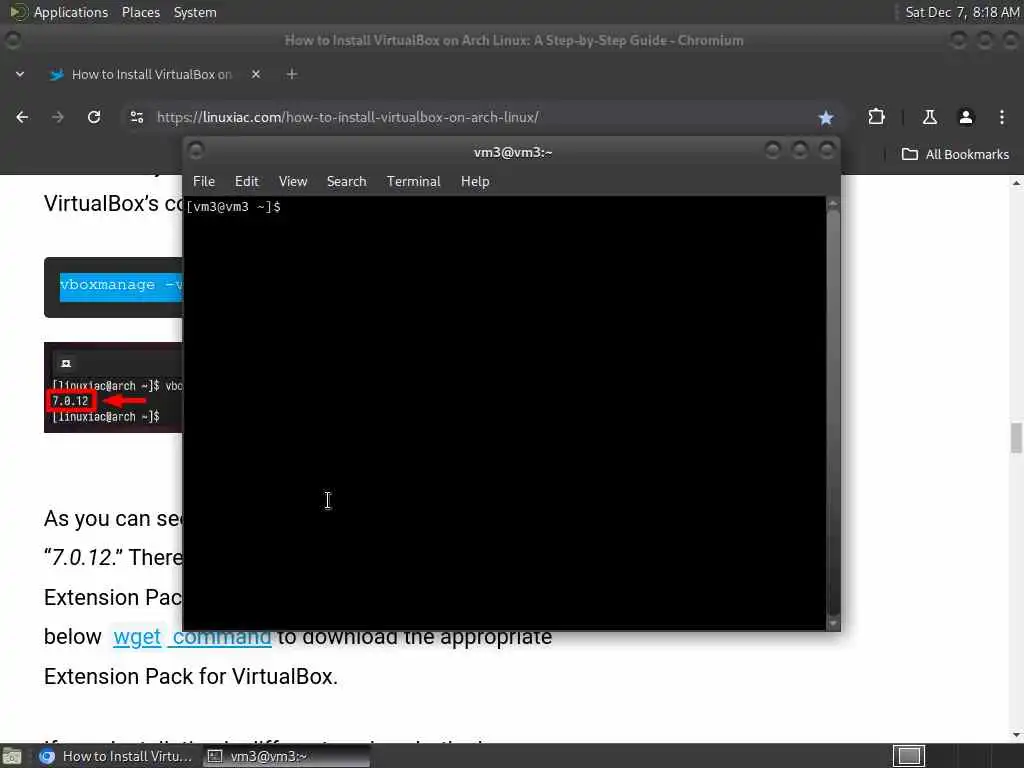Click the Chromium window menu button
1024x768 pixels.
[12, 40]
